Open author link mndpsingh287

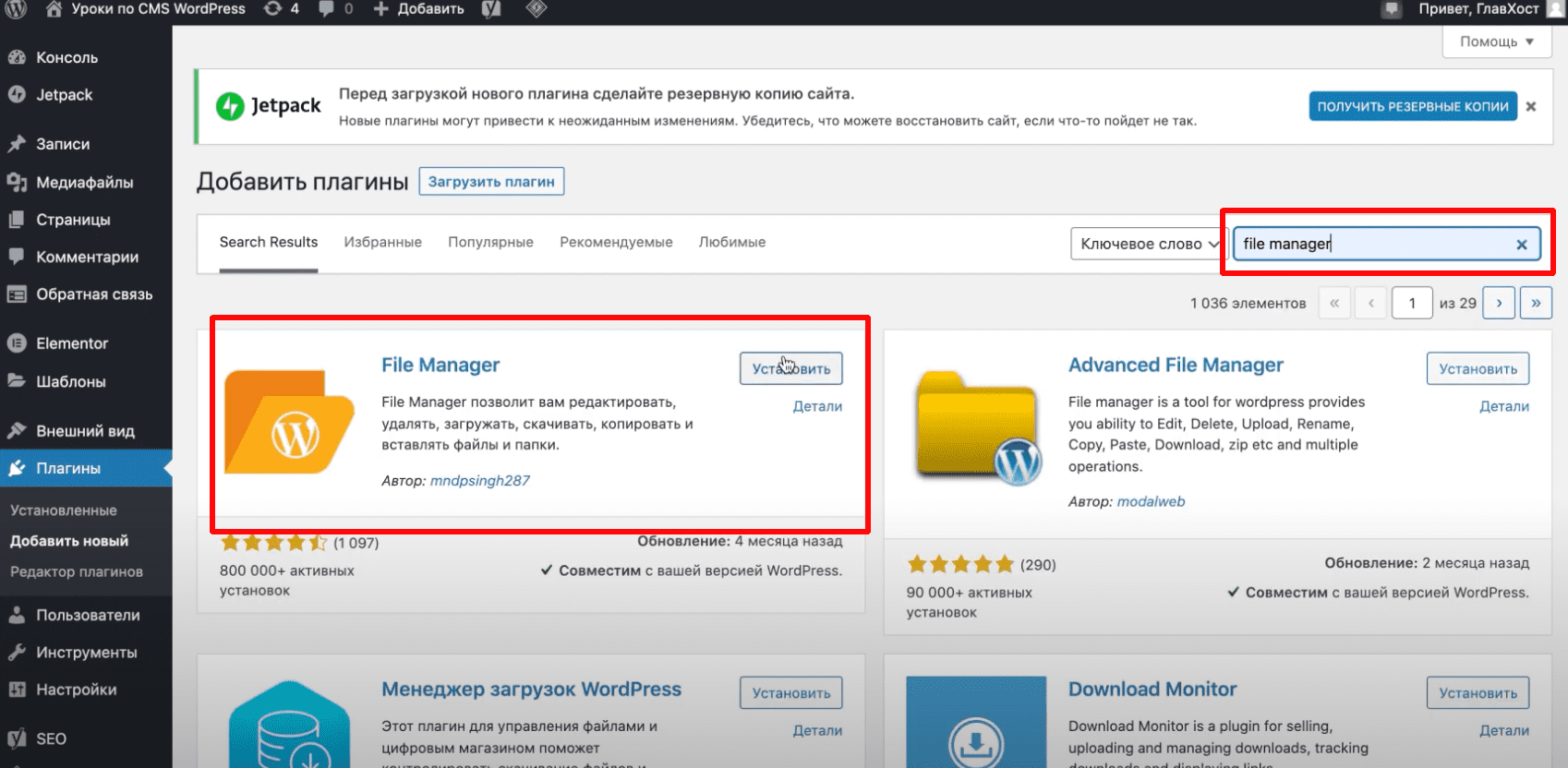pos(479,480)
